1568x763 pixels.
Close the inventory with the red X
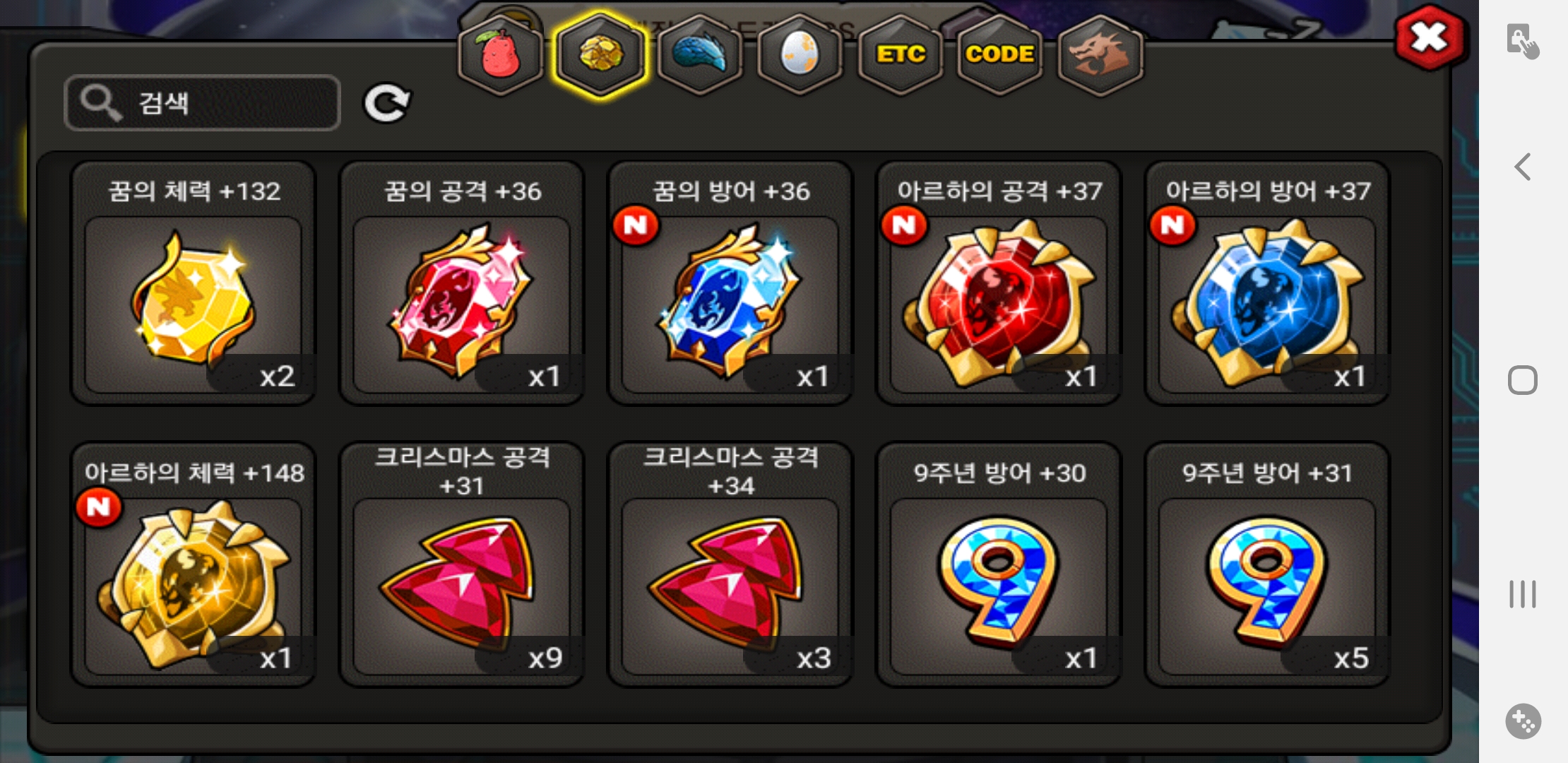(x=1430, y=37)
